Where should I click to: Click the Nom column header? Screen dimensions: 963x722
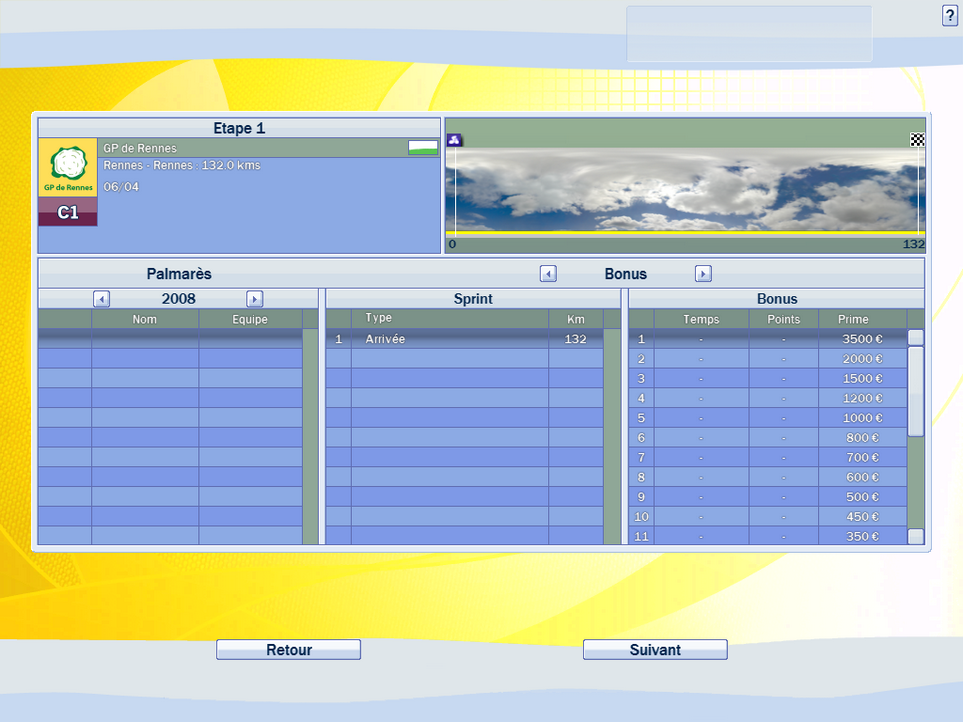coord(145,319)
